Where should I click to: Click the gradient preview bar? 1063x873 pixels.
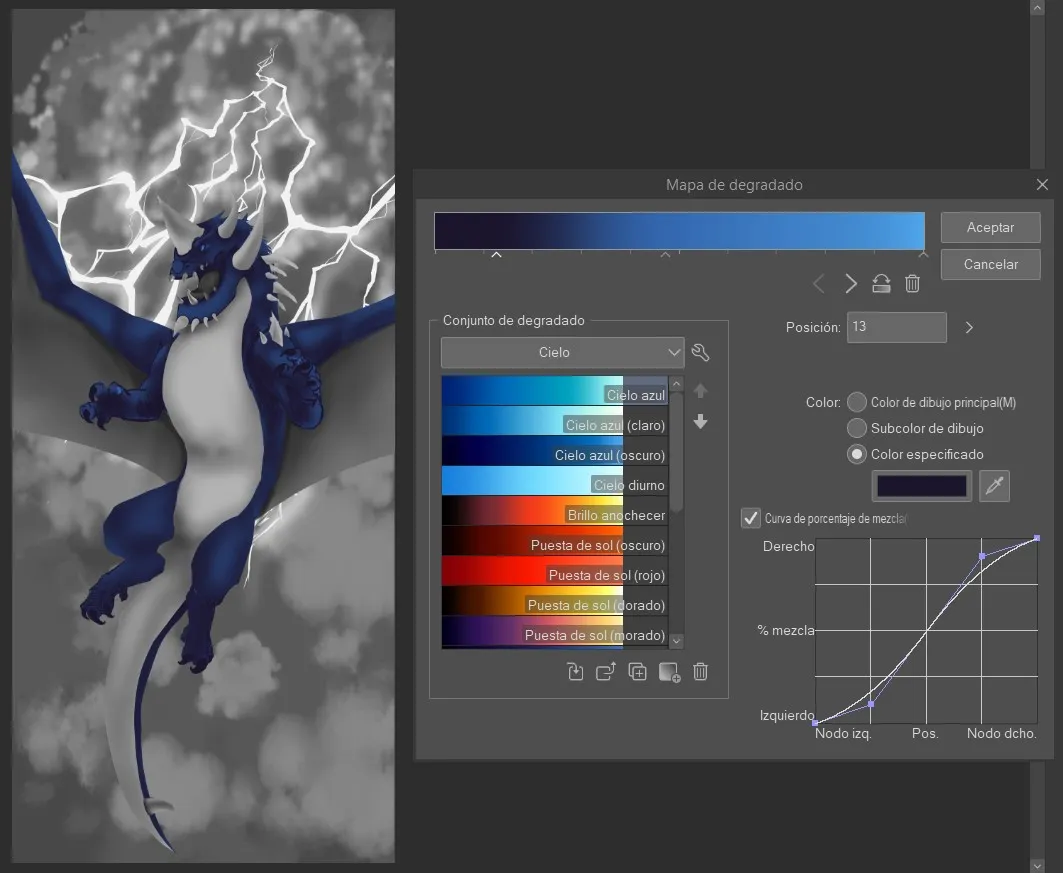click(x=679, y=230)
